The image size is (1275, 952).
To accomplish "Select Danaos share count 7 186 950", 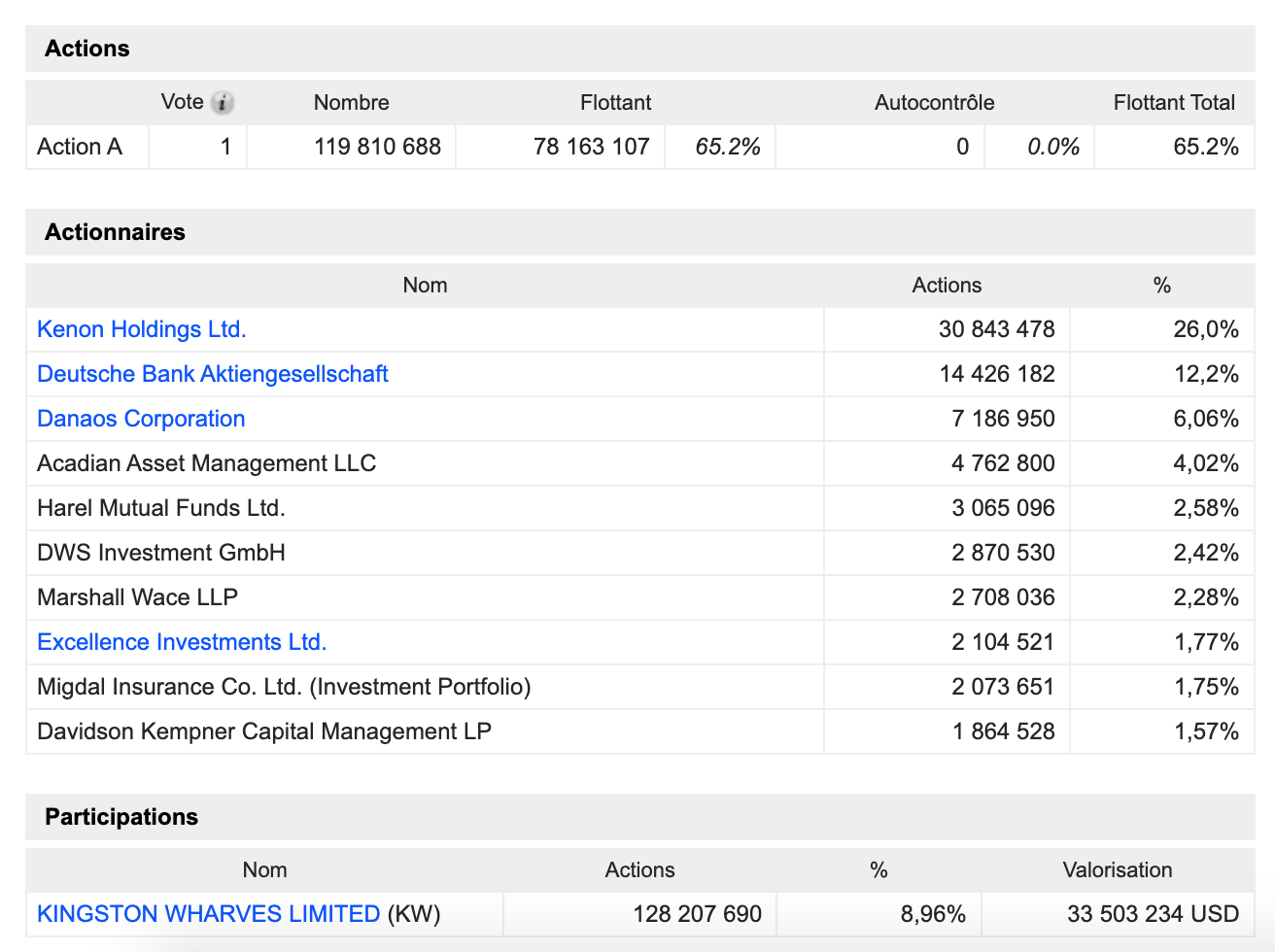I will pos(1003,419).
